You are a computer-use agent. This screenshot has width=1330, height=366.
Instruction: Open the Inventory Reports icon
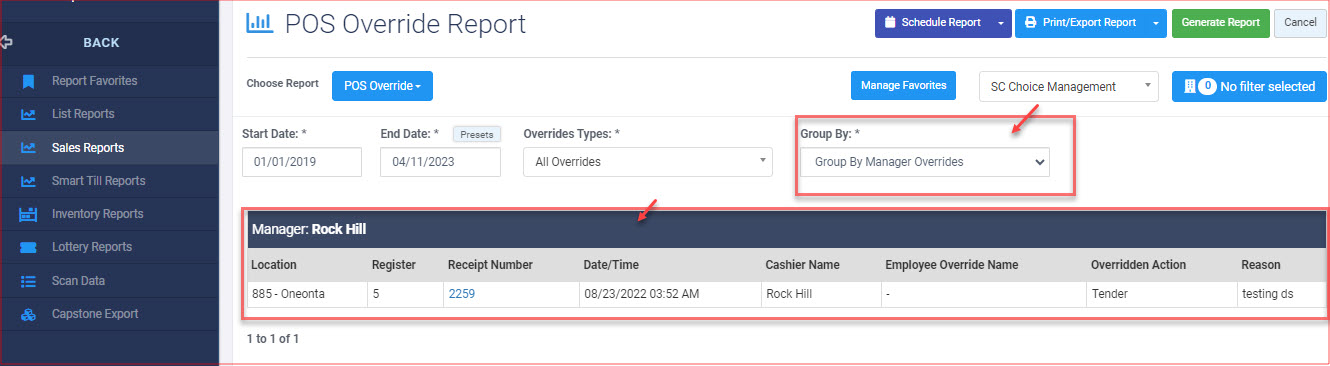pos(29,214)
